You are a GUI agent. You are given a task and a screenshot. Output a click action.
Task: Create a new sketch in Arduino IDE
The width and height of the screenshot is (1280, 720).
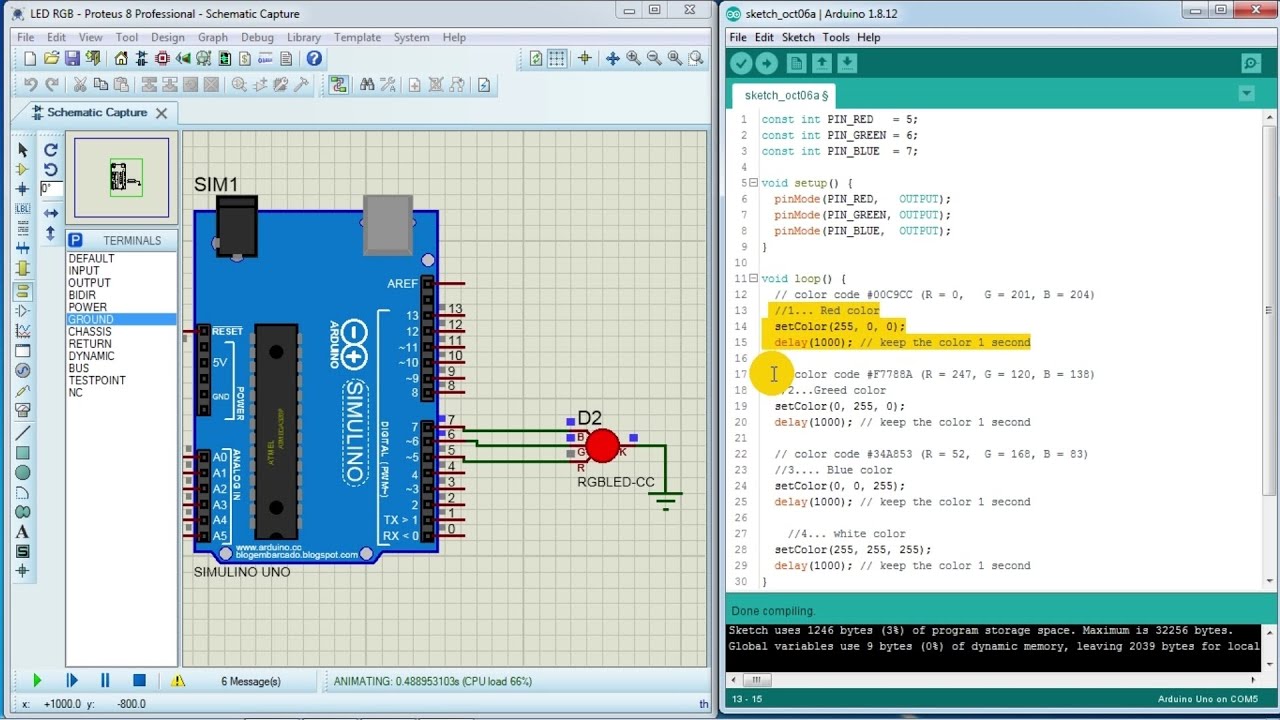coord(796,63)
